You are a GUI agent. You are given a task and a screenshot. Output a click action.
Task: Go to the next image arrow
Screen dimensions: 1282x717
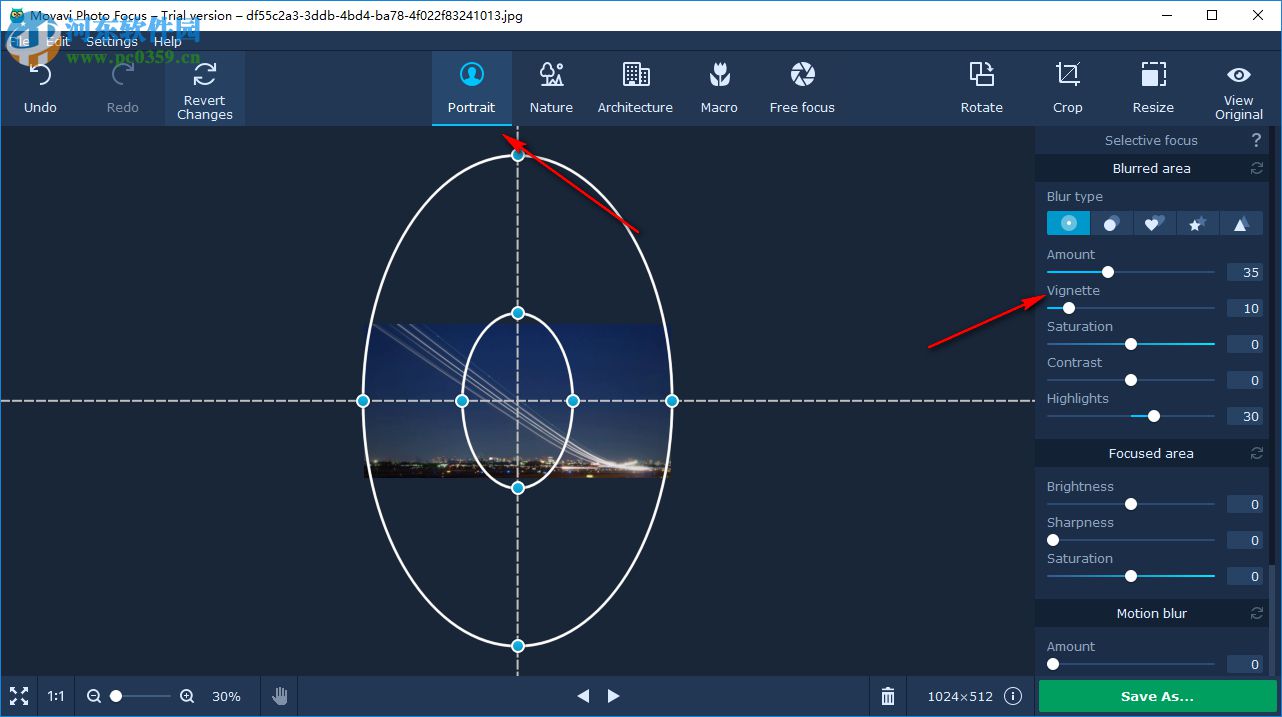click(614, 696)
